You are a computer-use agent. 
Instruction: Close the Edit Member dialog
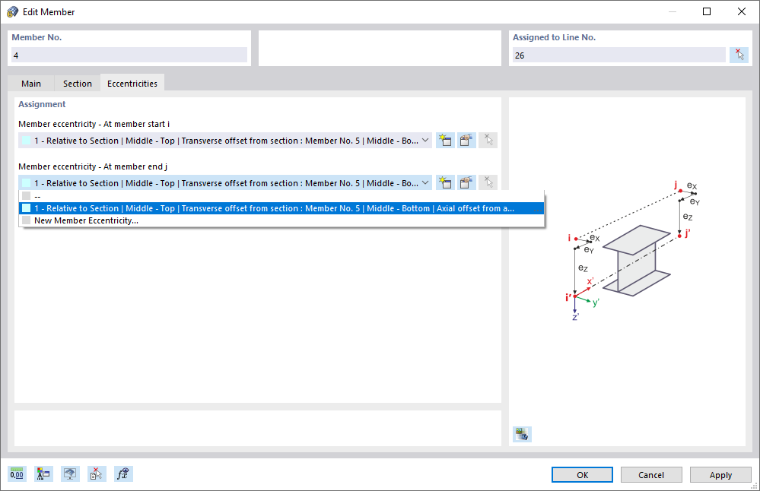(x=741, y=12)
